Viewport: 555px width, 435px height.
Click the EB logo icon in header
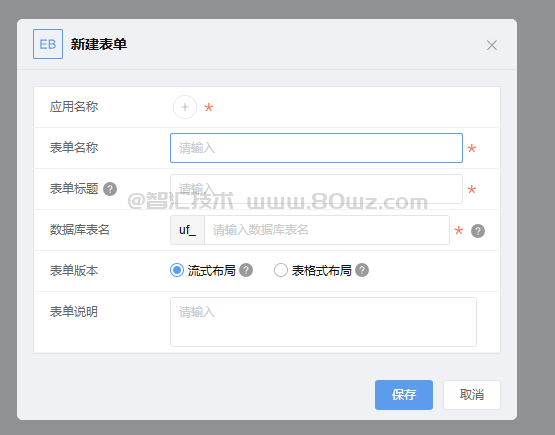click(48, 44)
